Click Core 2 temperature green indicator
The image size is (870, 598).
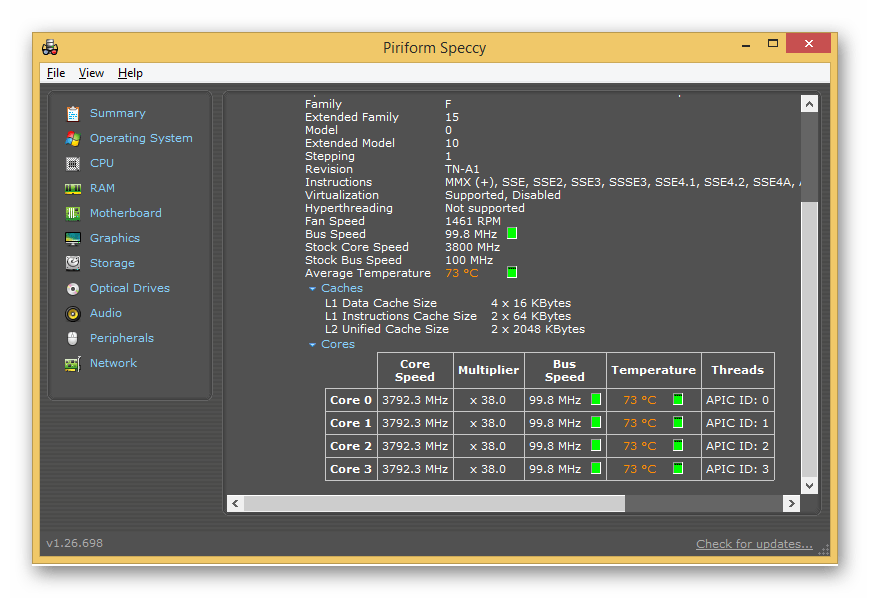click(x=678, y=445)
